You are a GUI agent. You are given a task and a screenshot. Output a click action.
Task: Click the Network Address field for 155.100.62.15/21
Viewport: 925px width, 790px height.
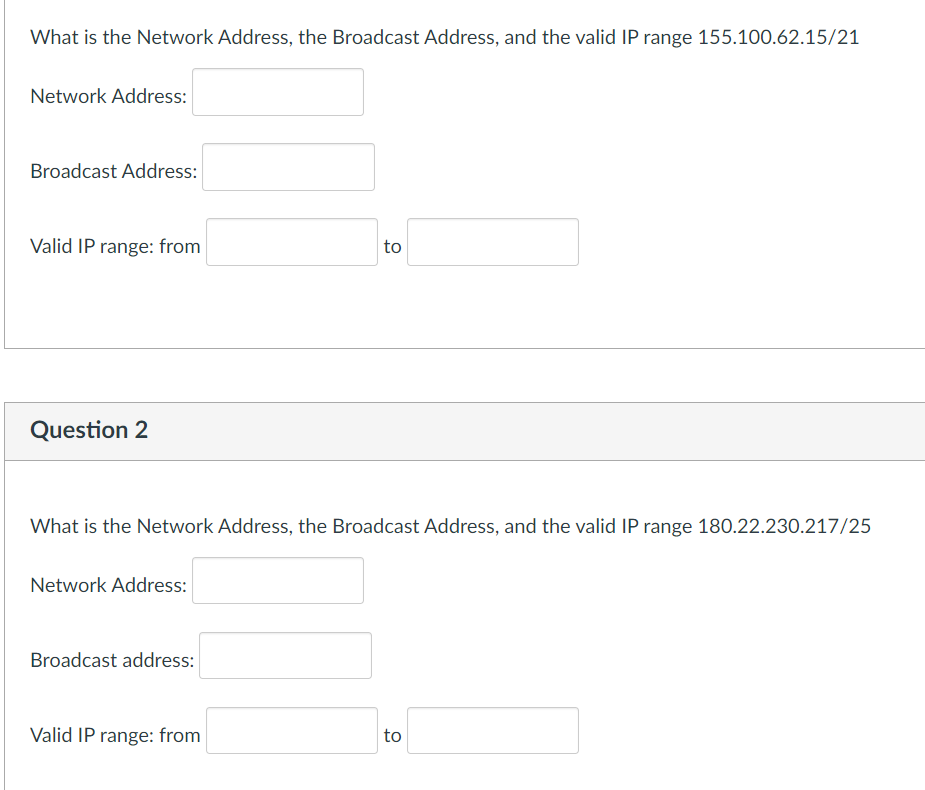pyautogui.click(x=278, y=92)
